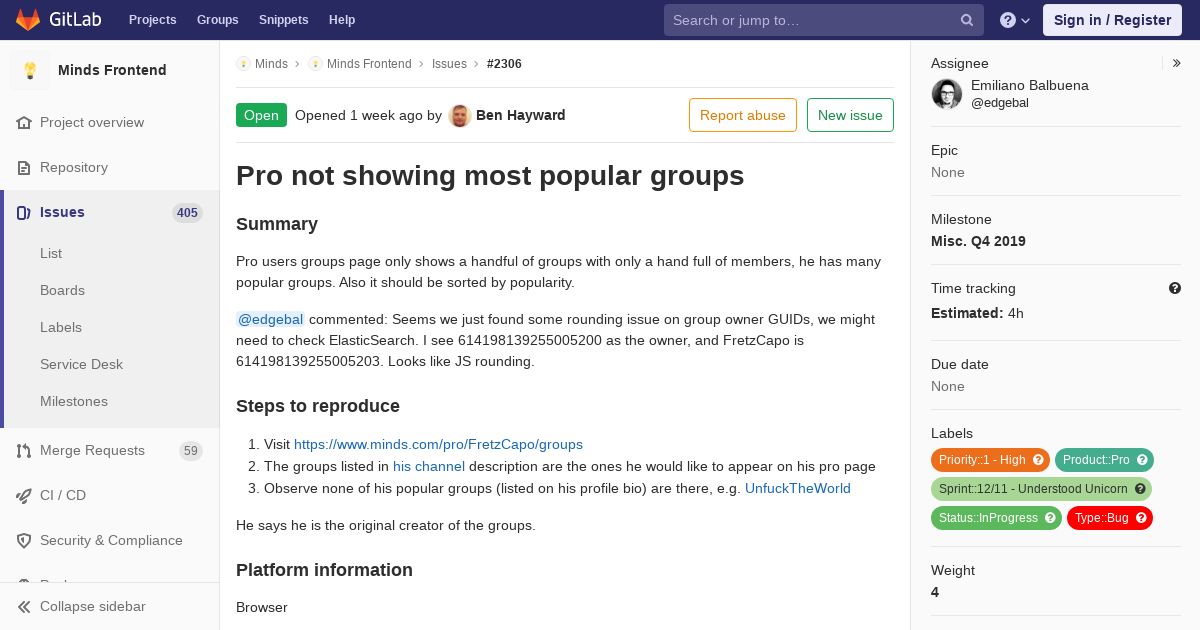Screen dimensions: 1200x630
Task: Click help icon on Type::Bug label
Action: pos(1141,518)
